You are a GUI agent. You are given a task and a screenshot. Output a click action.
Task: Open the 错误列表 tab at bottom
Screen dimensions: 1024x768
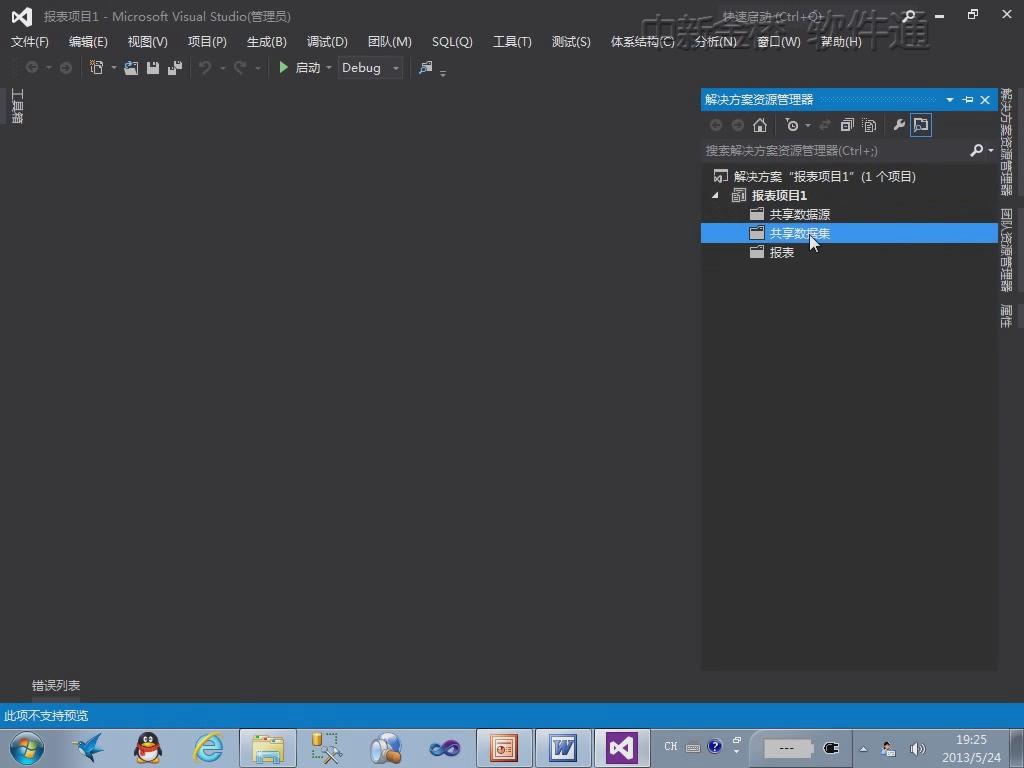(x=56, y=686)
